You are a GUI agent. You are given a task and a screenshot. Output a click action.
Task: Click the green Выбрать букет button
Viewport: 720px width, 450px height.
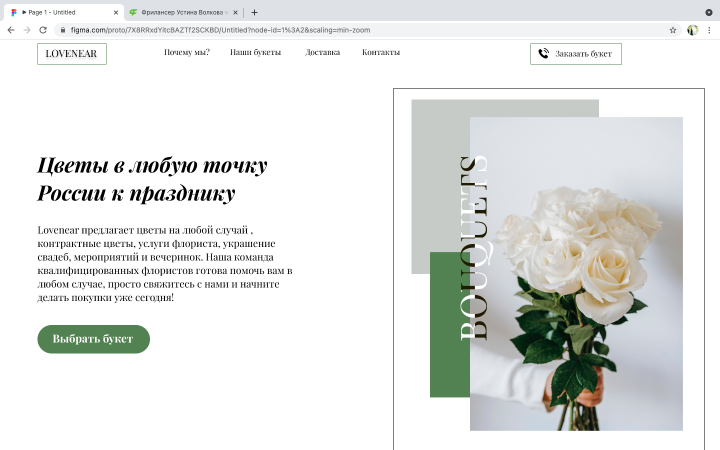tap(93, 339)
